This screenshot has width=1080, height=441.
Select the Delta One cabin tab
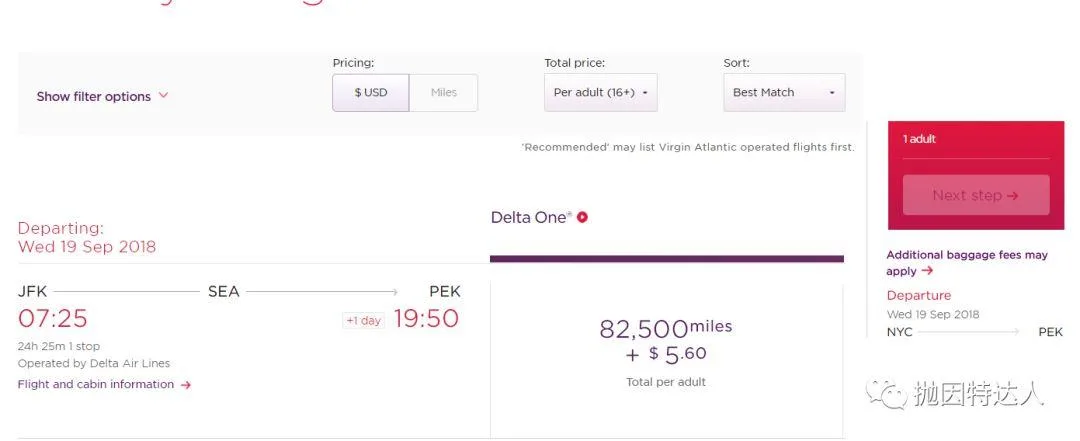click(x=667, y=234)
